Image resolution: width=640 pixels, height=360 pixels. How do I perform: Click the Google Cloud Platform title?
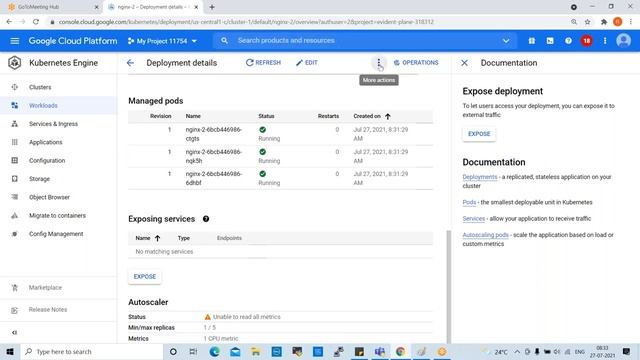point(73,41)
